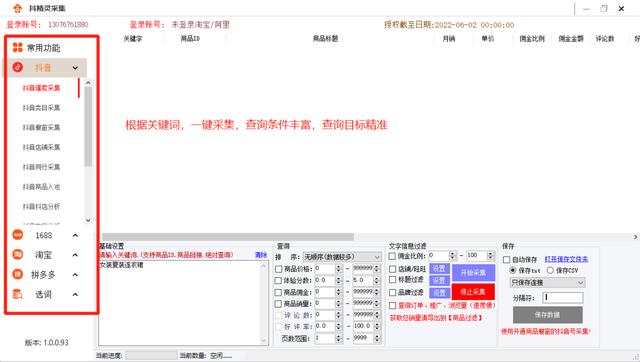640x362 pixels.
Task: Click the horizontal scrollbar under results table
Action: [x=228, y=237]
